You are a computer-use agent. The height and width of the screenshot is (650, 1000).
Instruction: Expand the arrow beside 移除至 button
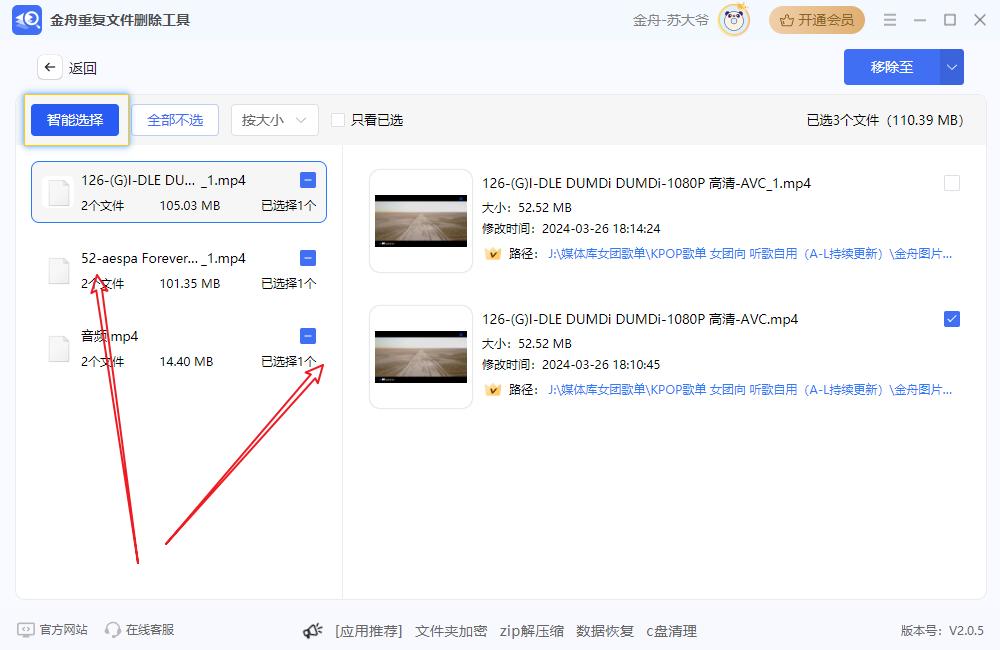(x=951, y=67)
